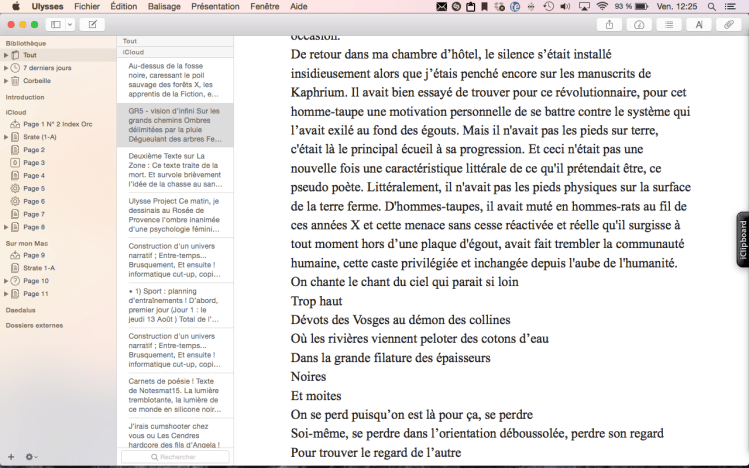Screen dimensions: 749x468
Task: Expand the Page 8 group triangle
Action: coord(5,227)
